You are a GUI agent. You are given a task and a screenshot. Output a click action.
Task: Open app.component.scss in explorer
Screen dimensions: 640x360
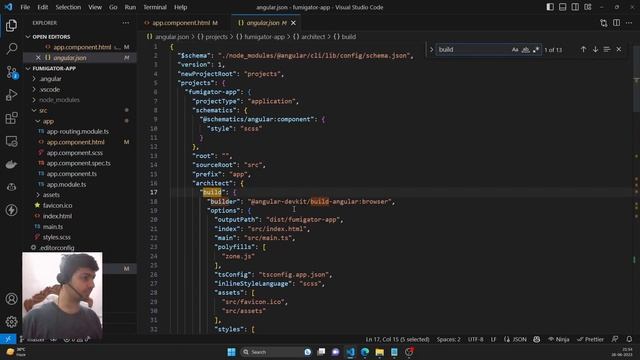point(75,153)
